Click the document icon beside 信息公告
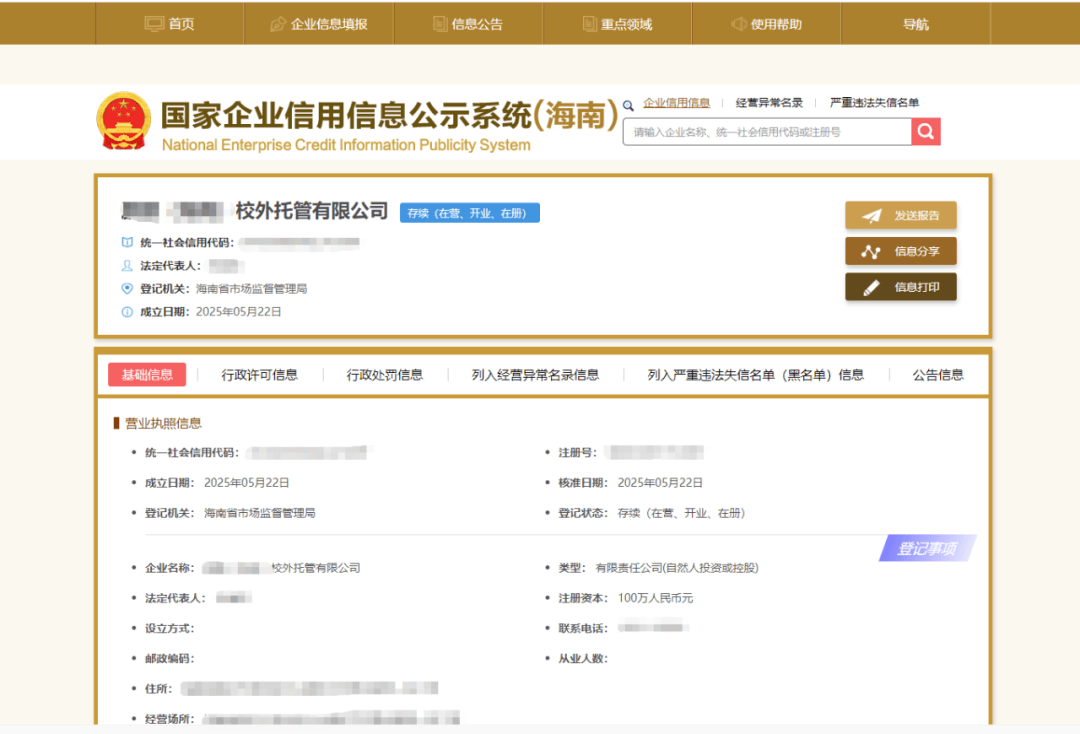This screenshot has width=1080, height=734. point(440,24)
